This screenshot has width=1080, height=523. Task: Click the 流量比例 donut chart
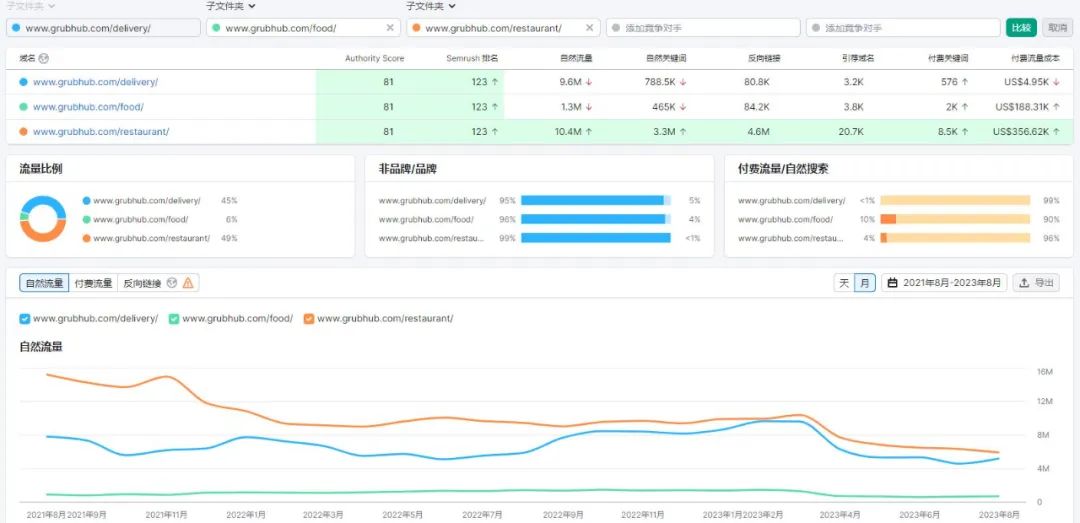click(43, 219)
